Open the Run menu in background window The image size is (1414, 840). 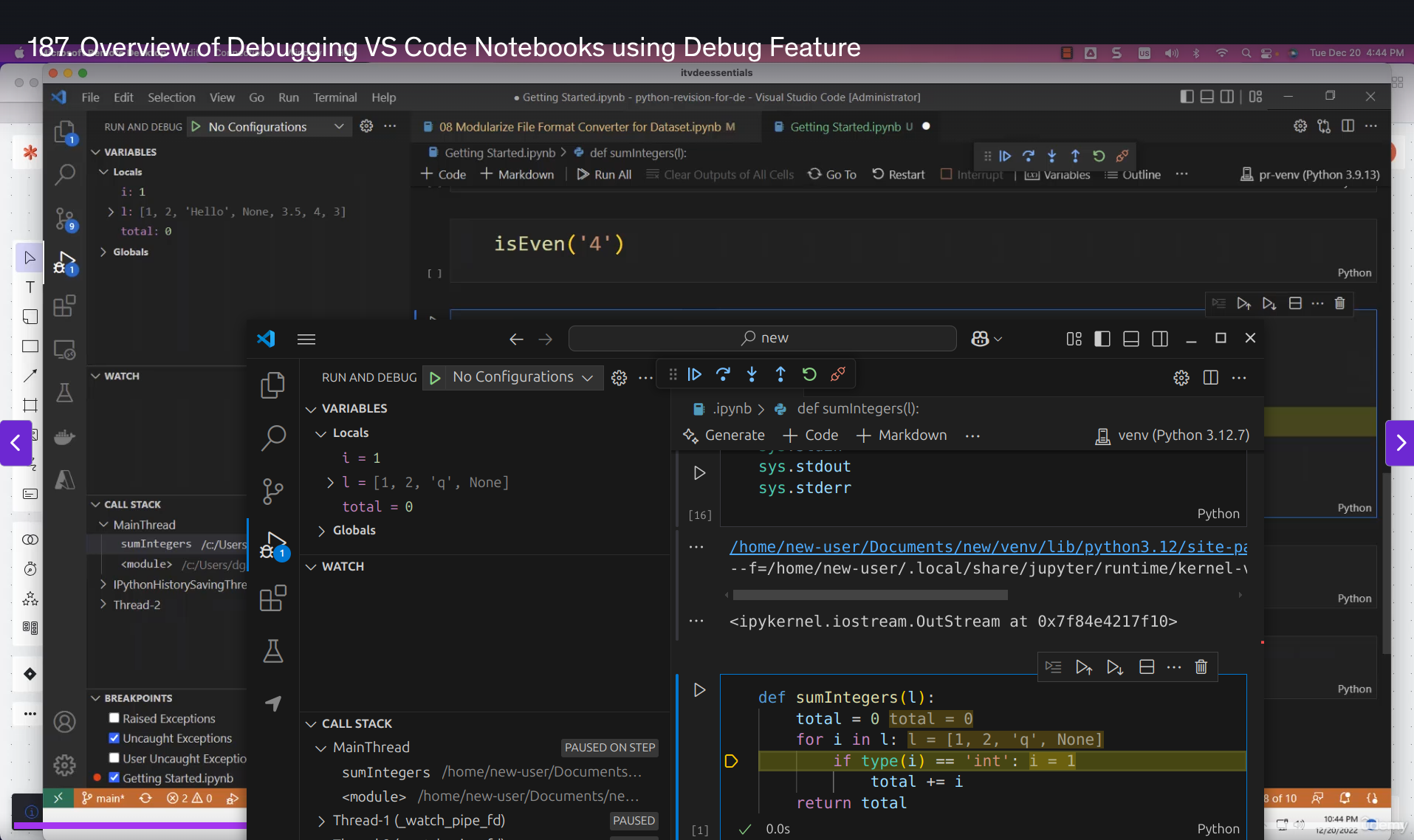(x=288, y=97)
